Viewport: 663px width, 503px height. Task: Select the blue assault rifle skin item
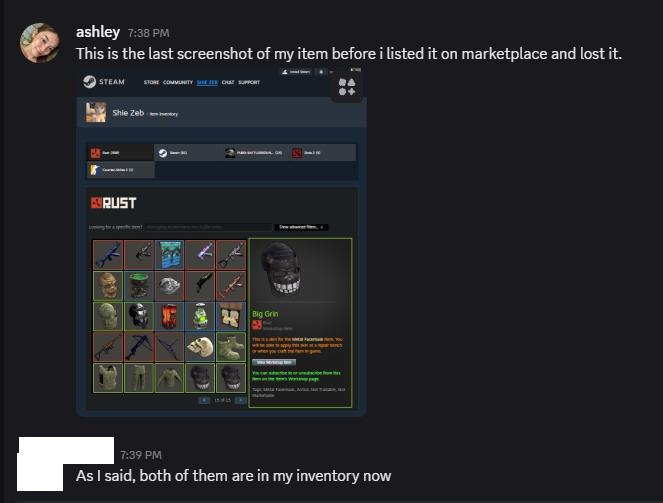108,254
